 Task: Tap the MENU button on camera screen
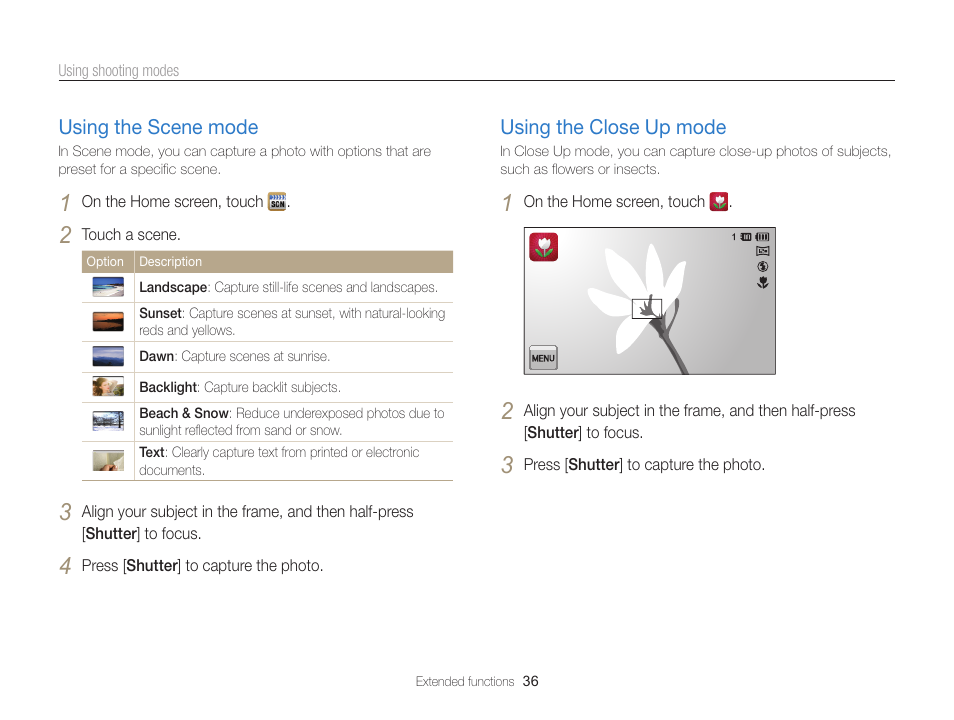(x=543, y=358)
